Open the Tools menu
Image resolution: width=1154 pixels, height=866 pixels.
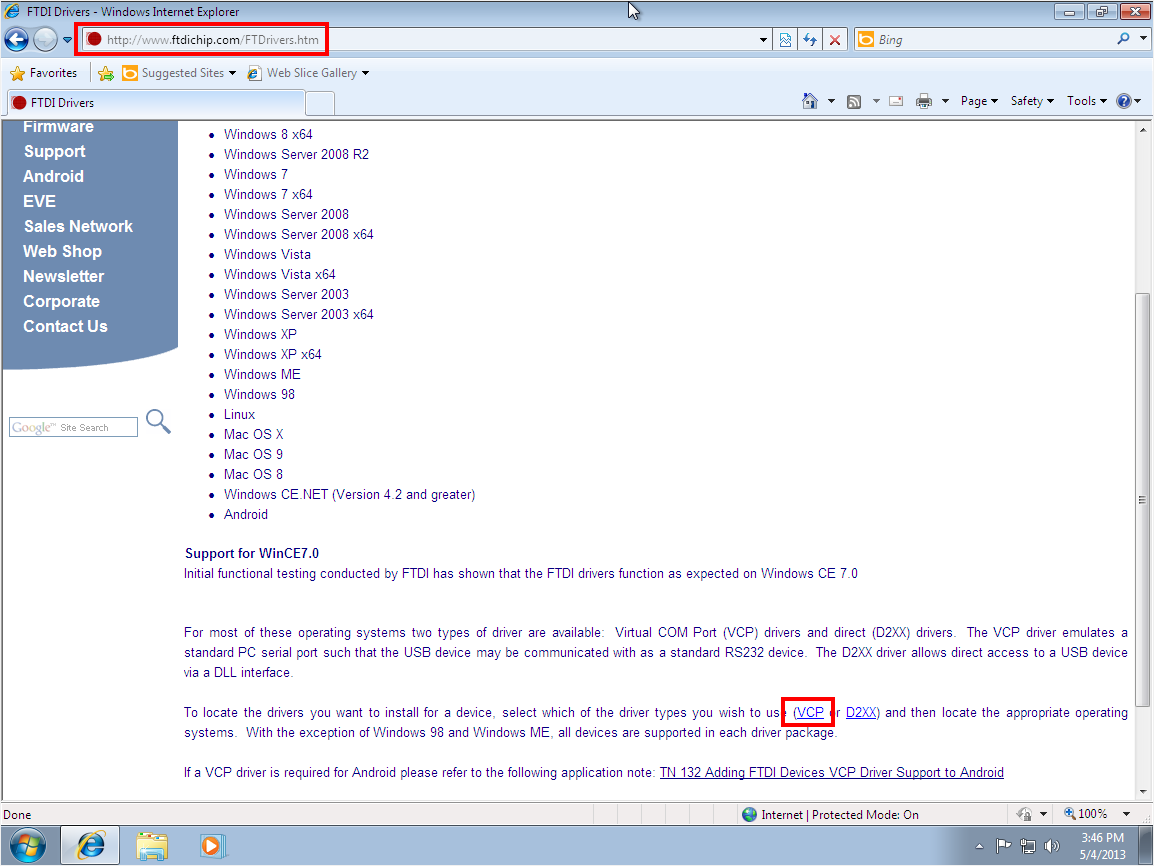[1086, 101]
